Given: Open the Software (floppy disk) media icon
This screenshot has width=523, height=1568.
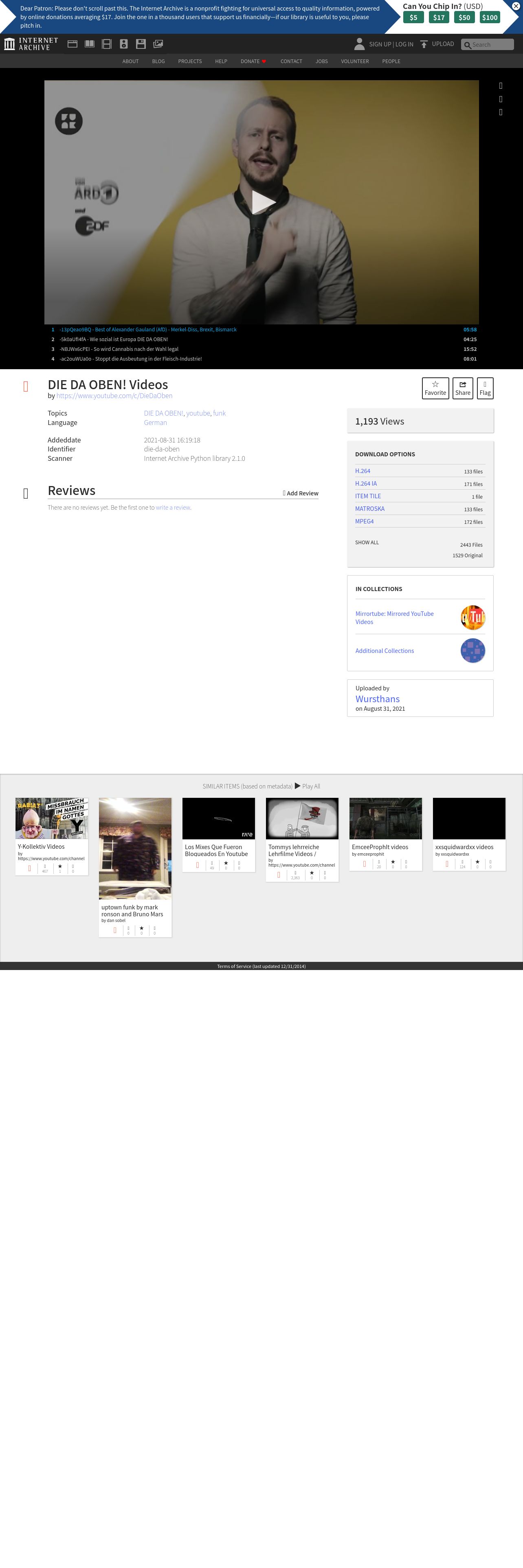Looking at the screenshot, I should click(141, 44).
